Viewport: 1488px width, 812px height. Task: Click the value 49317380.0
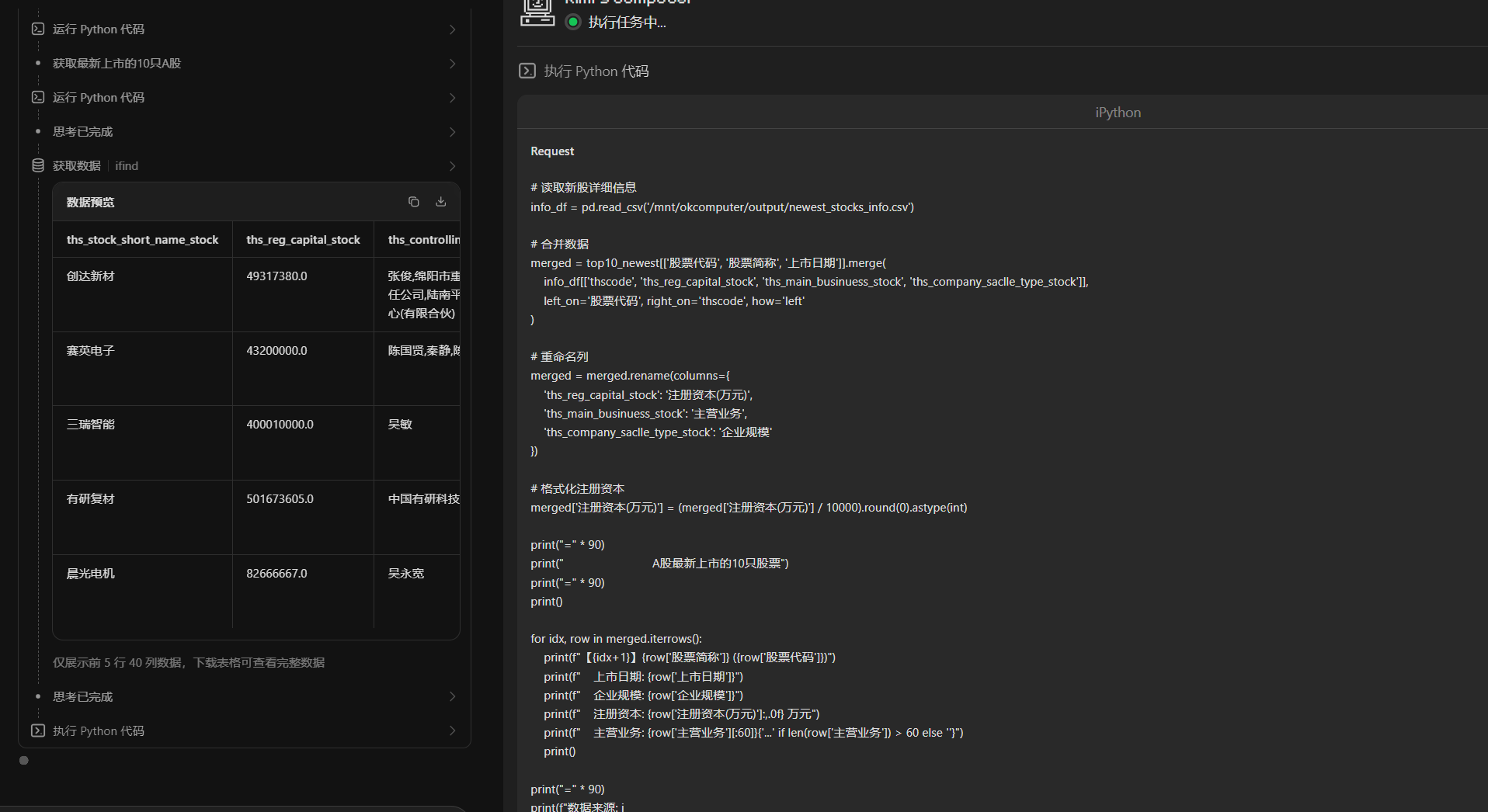[276, 276]
